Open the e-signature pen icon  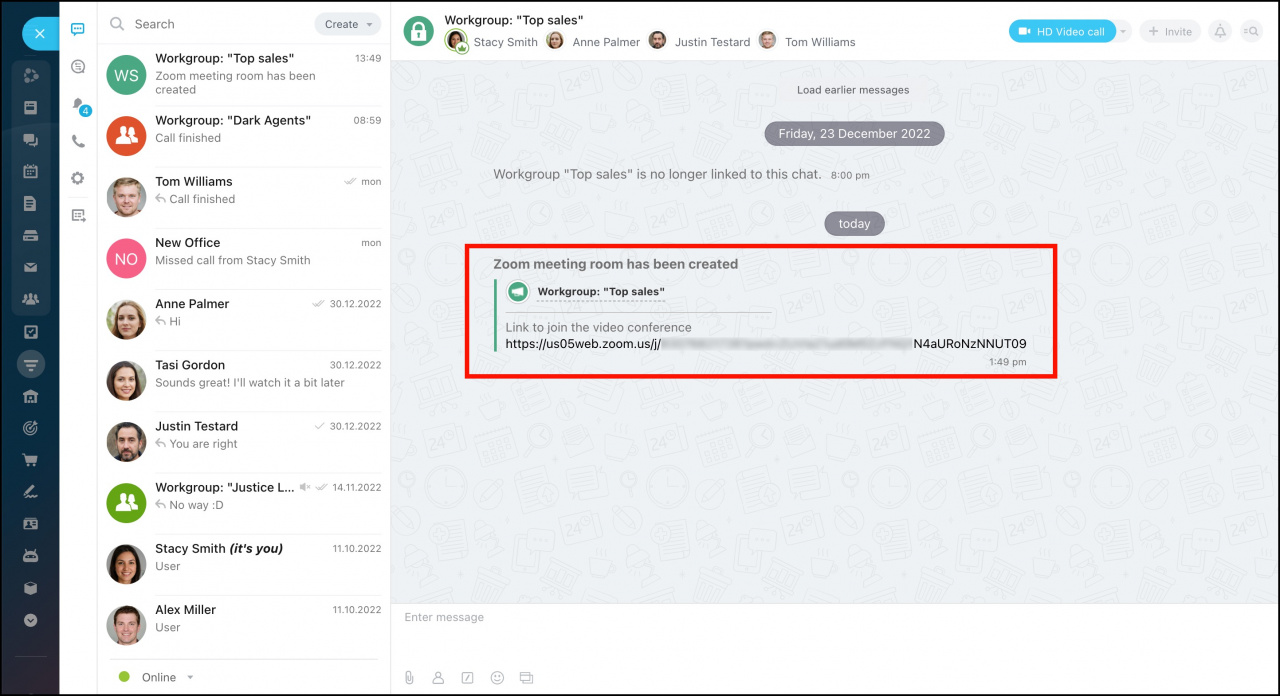31,491
